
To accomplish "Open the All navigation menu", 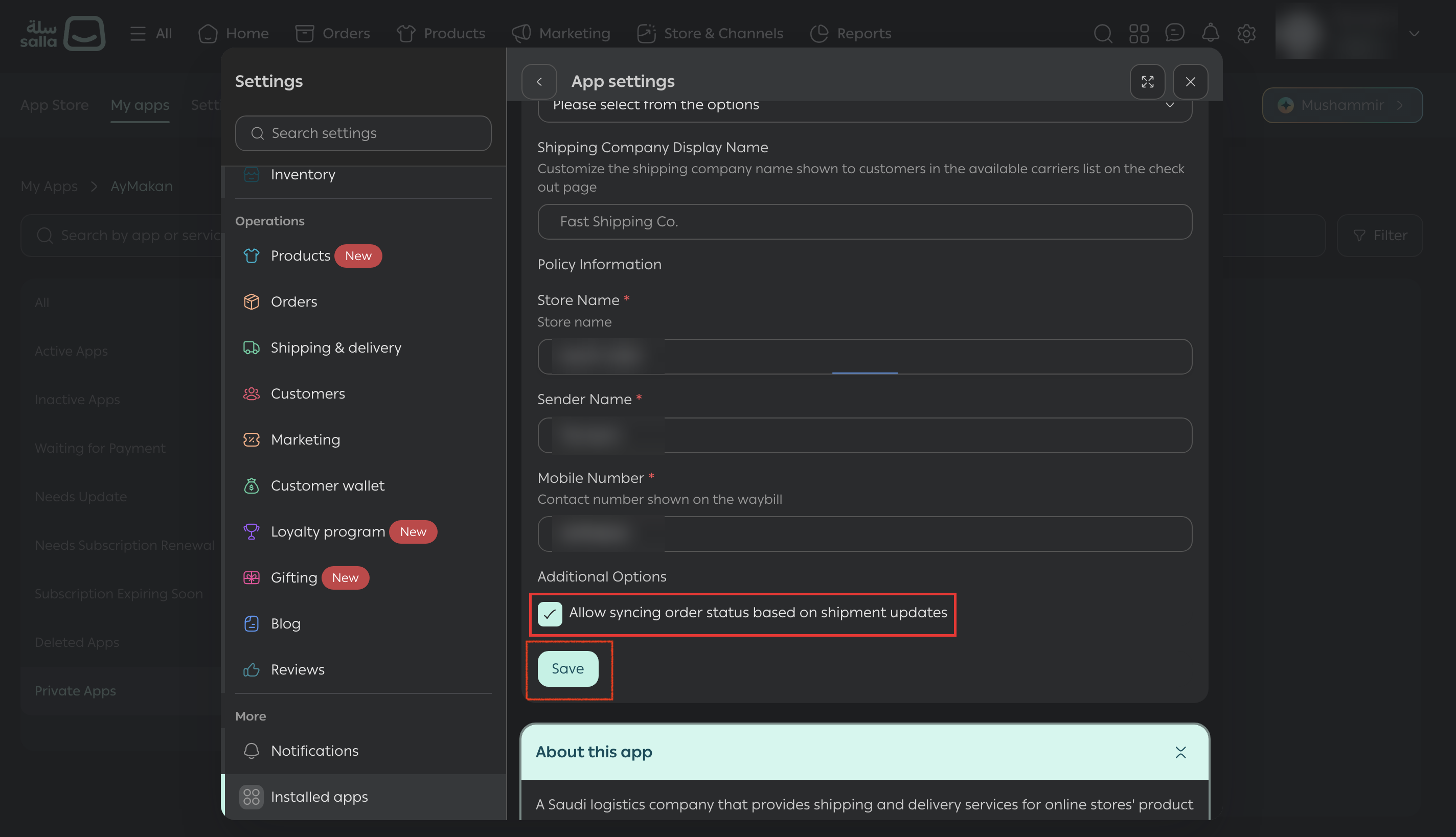I will [151, 33].
